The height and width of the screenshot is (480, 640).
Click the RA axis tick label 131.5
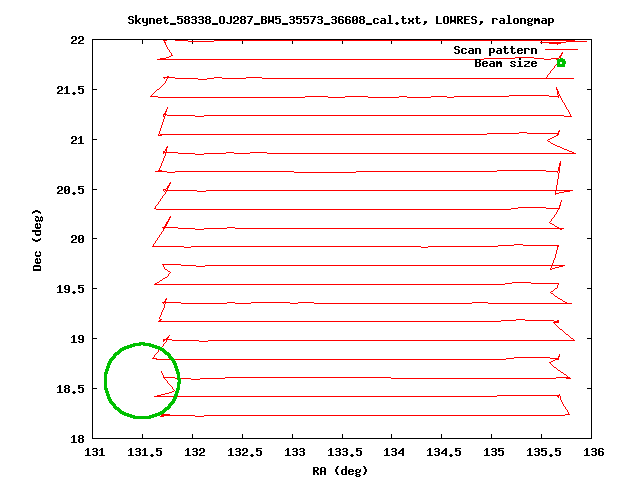[144, 452]
